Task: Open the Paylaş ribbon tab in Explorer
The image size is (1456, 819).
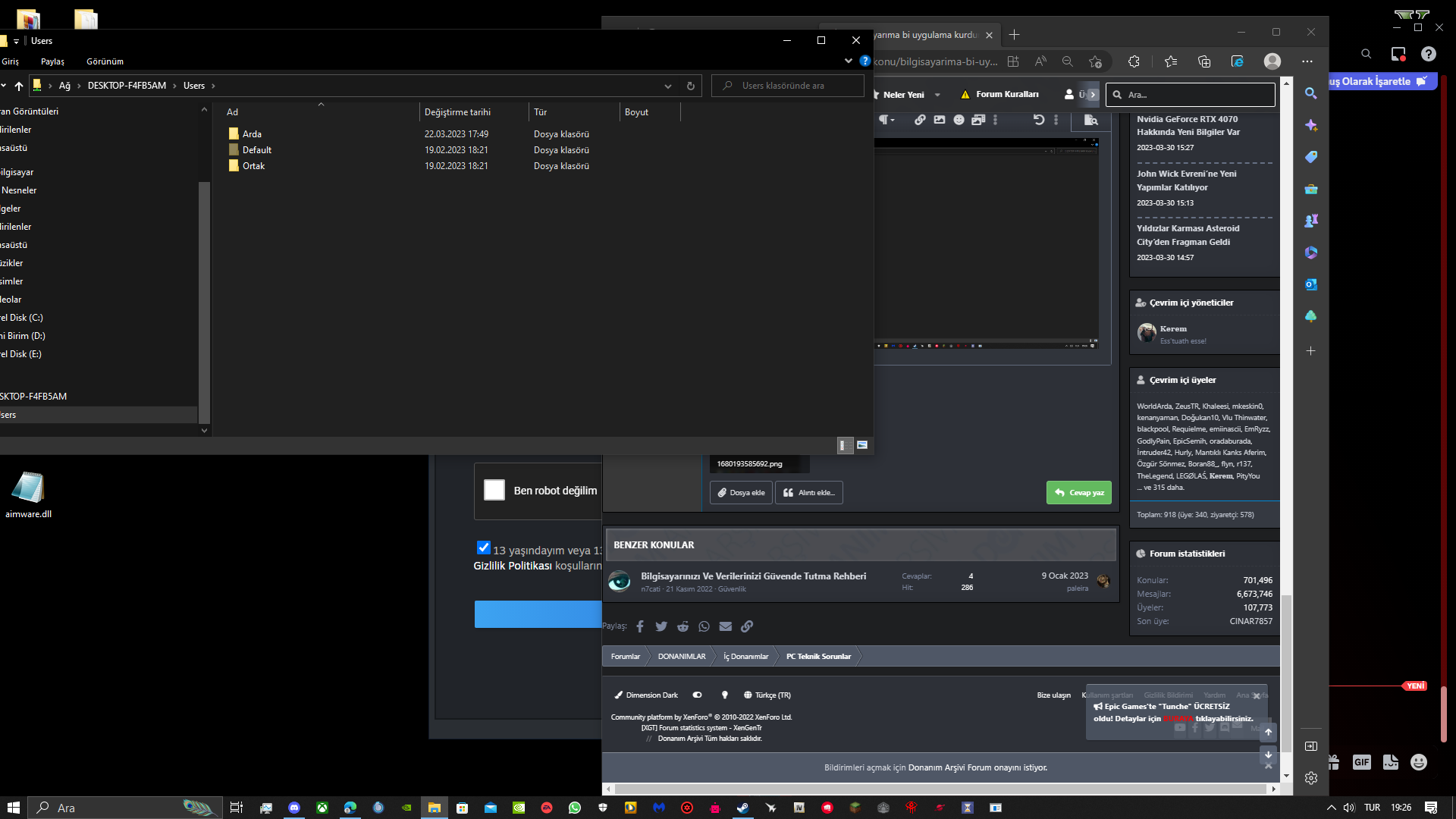Action: [x=52, y=61]
